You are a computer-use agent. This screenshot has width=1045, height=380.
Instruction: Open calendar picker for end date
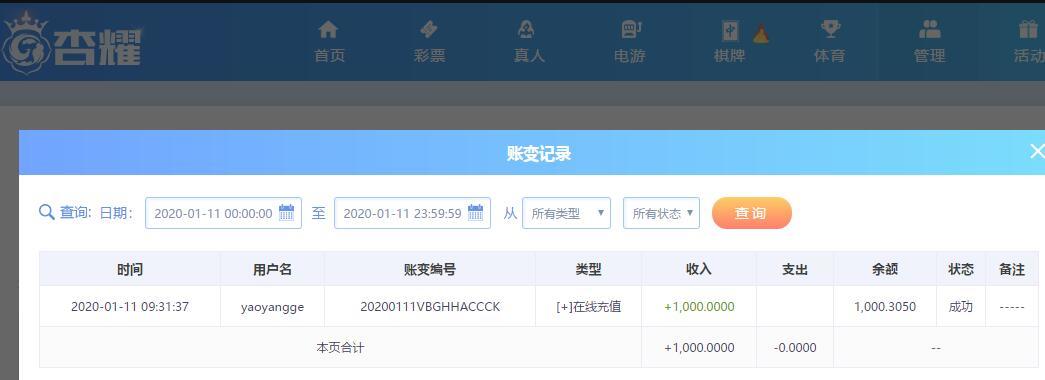[476, 213]
